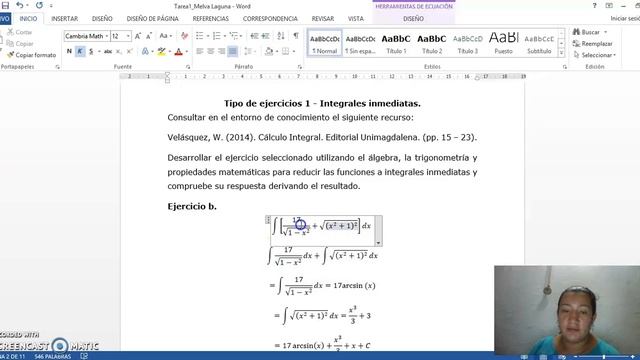The width and height of the screenshot is (640, 360).
Task: Expand Párrafo dialog launcher
Action: [300, 67]
